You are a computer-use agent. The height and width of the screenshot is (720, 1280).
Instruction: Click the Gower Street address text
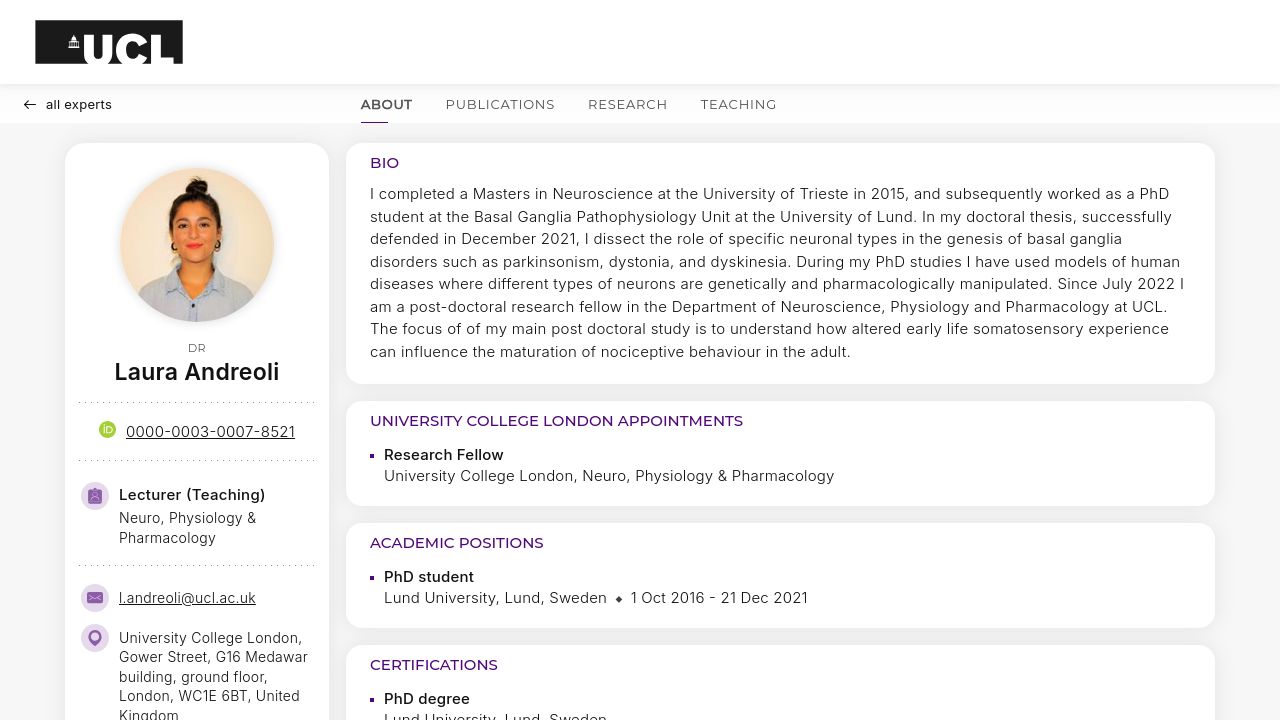pyautogui.click(x=214, y=676)
